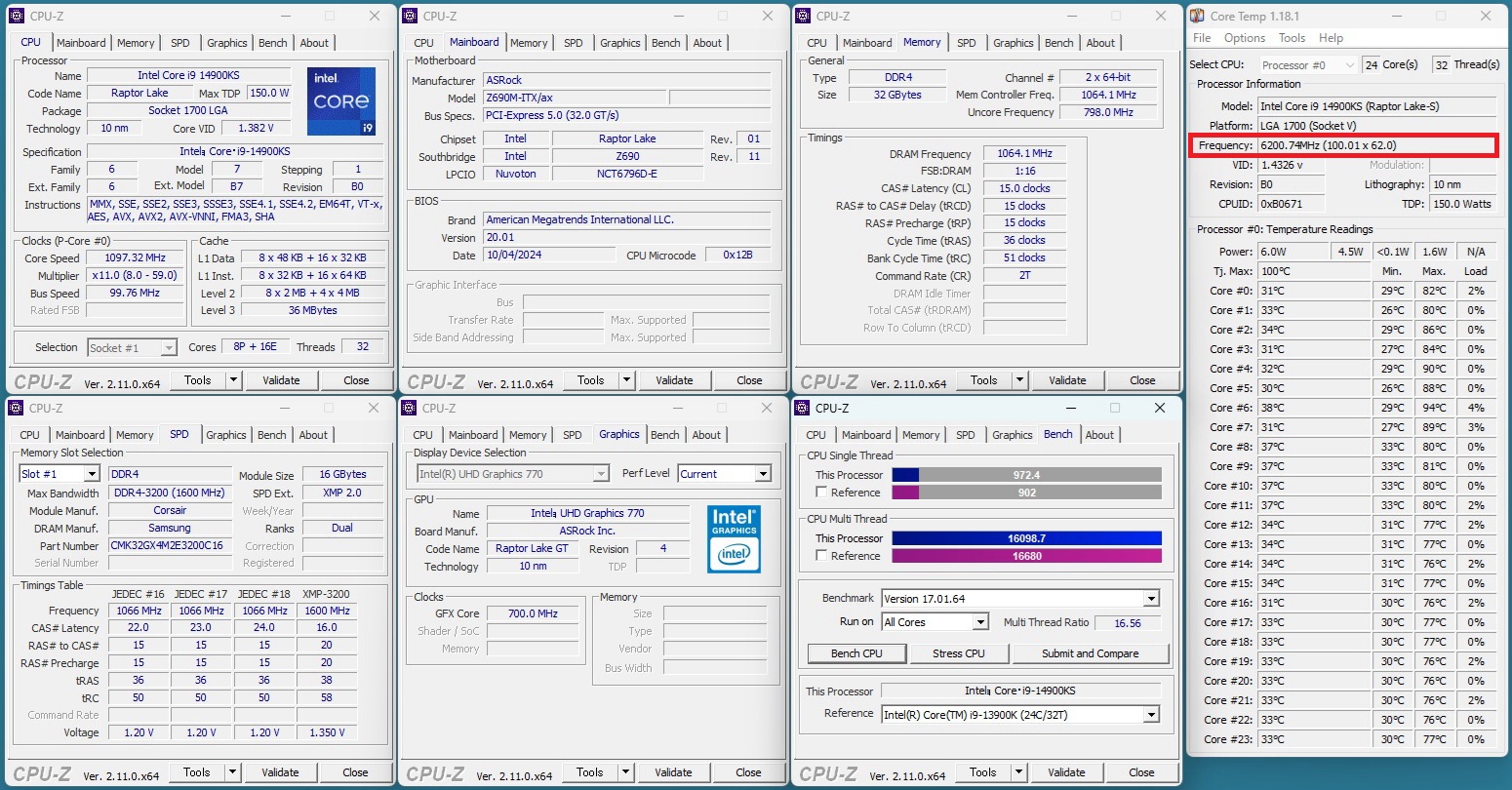Open Select CPU Processor #0 dropdown

(x=1350, y=65)
